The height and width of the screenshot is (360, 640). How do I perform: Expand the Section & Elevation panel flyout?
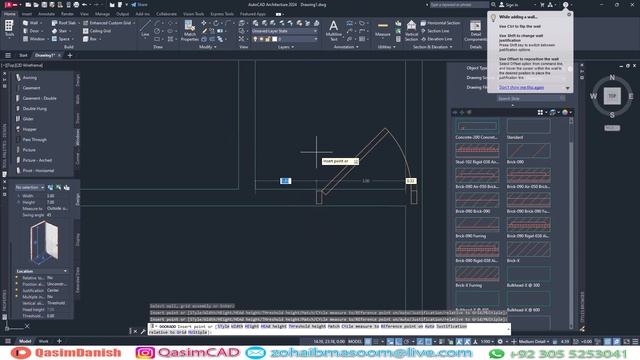point(433,47)
